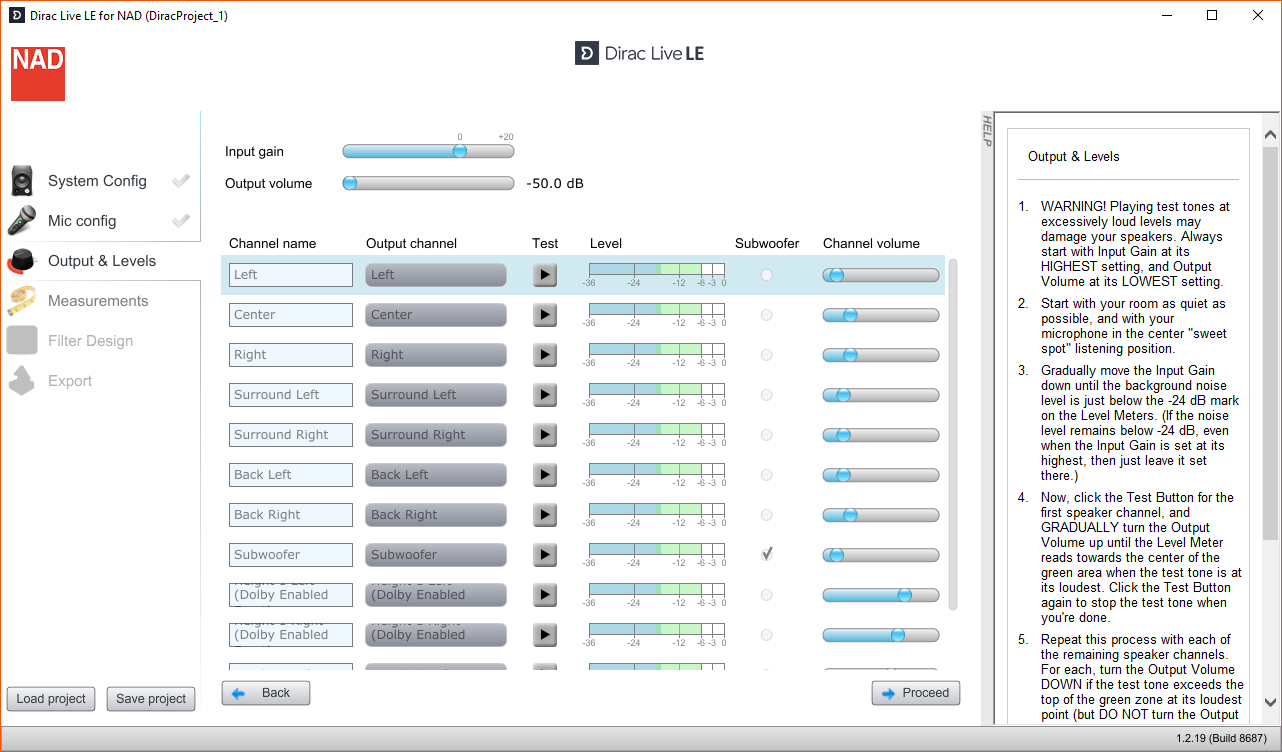Open the Surround Right output channel selector

click(x=436, y=435)
